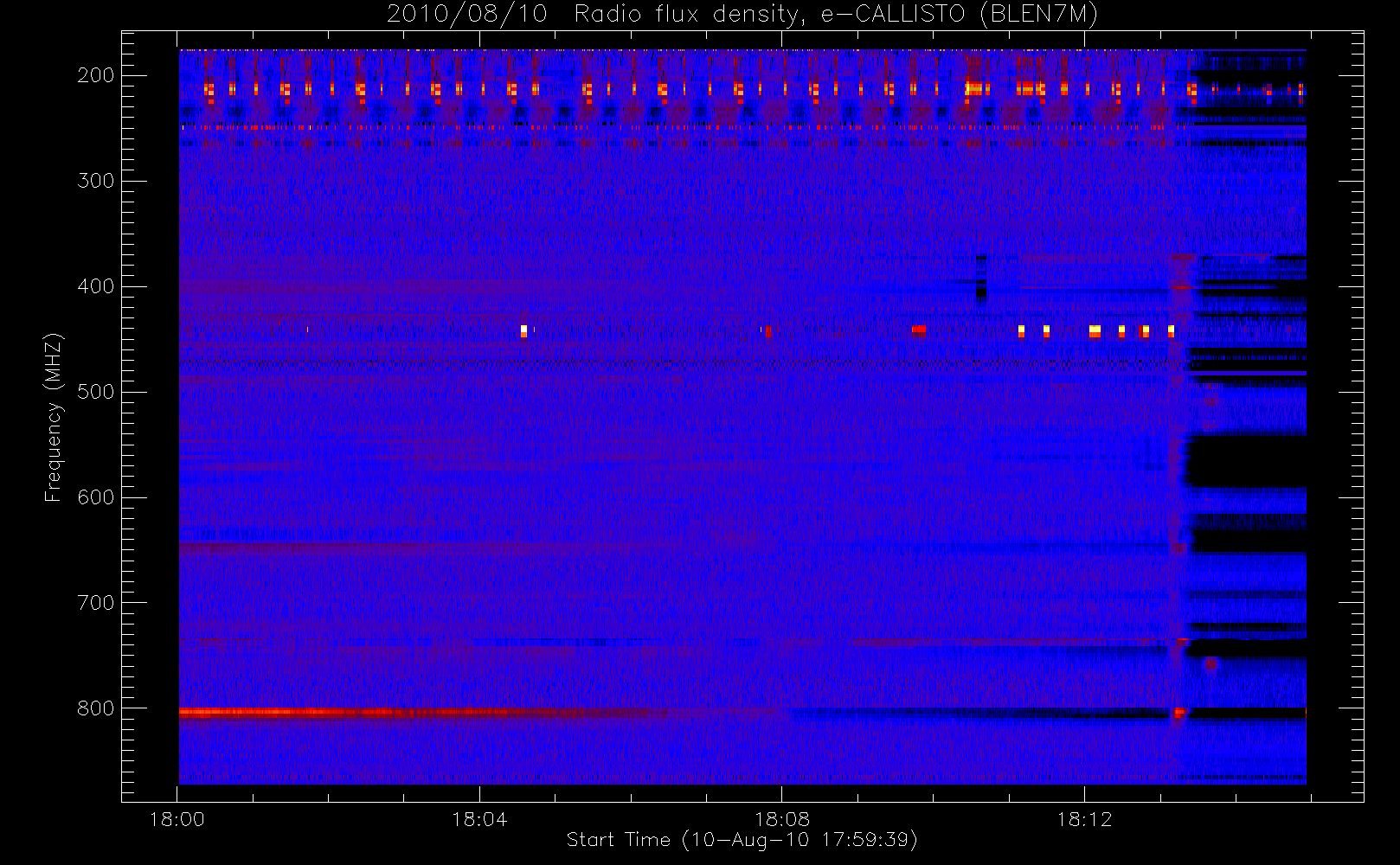Image resolution: width=1400 pixels, height=865 pixels.
Task: Click the 700 frequency tick label
Action: [96, 603]
